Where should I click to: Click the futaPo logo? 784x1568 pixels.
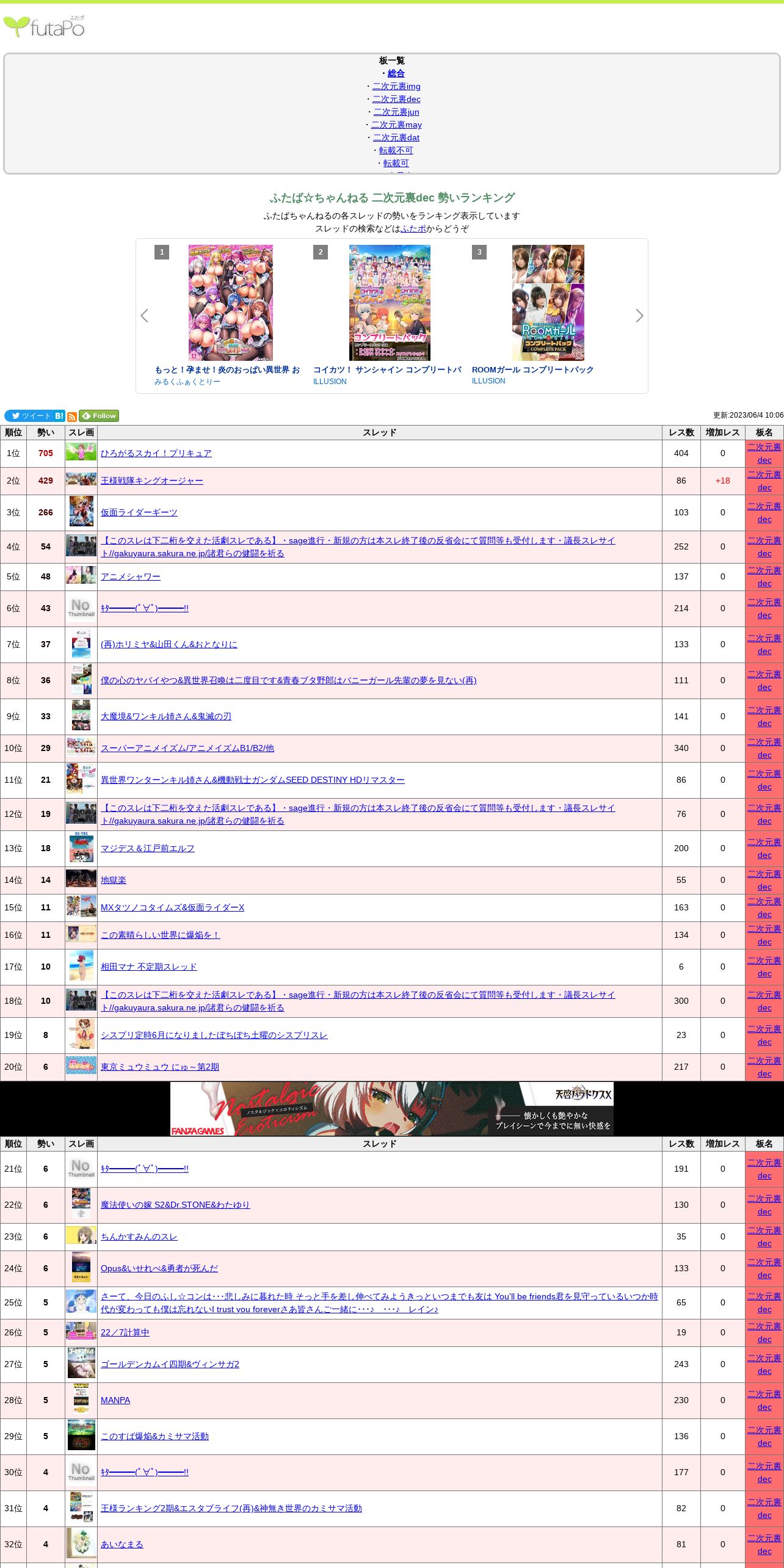coord(44,26)
